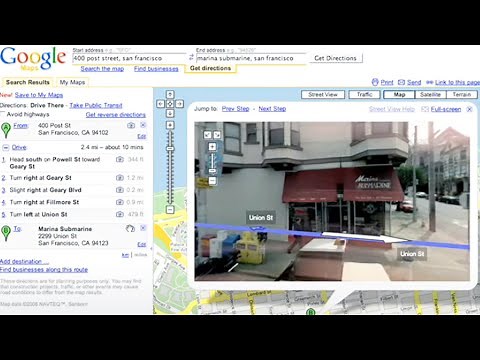Click the Start address input field
Image resolution: width=480 pixels, height=360 pixels.
pyautogui.click(x=129, y=58)
